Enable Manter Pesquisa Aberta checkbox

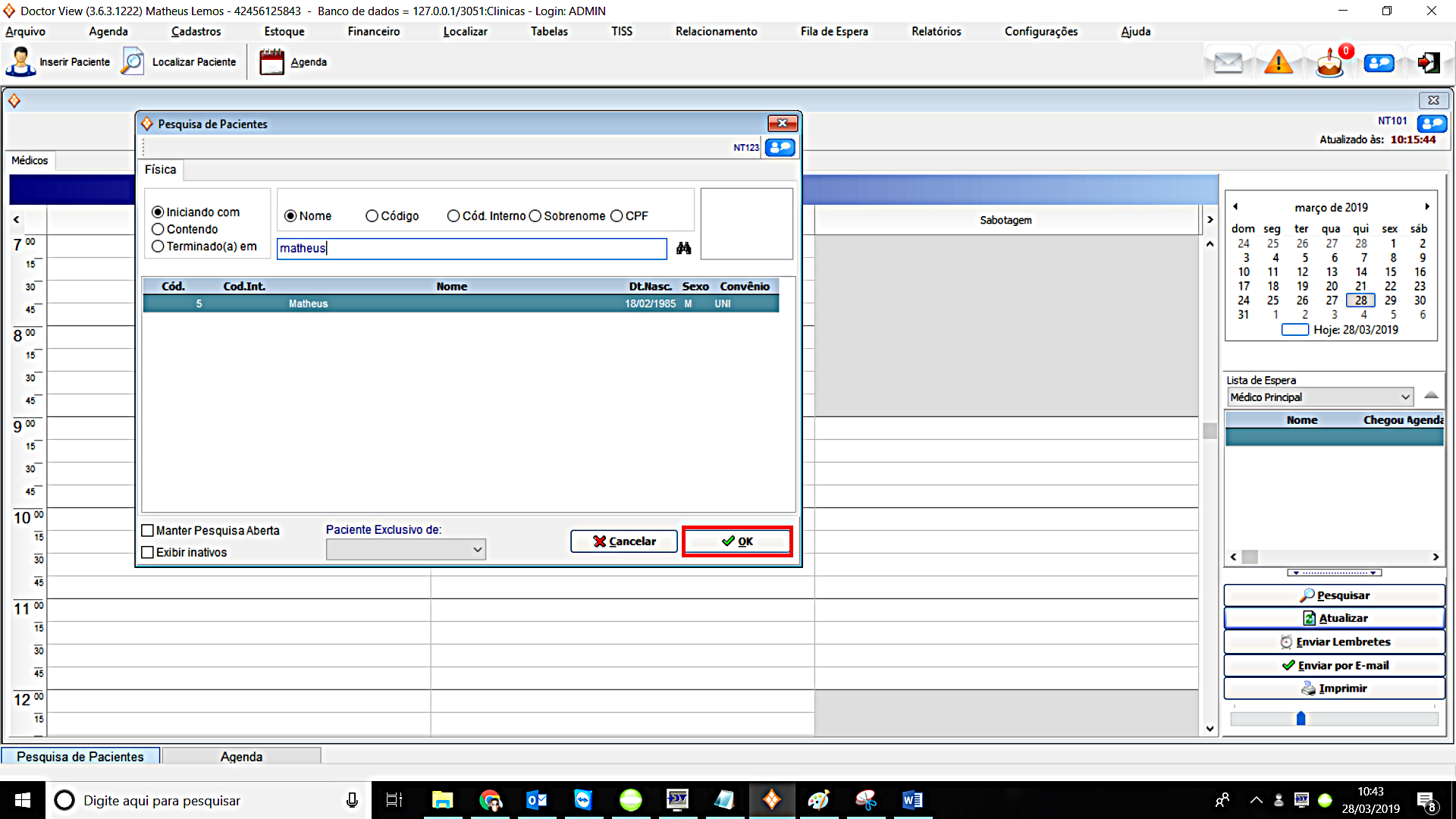pos(148,531)
